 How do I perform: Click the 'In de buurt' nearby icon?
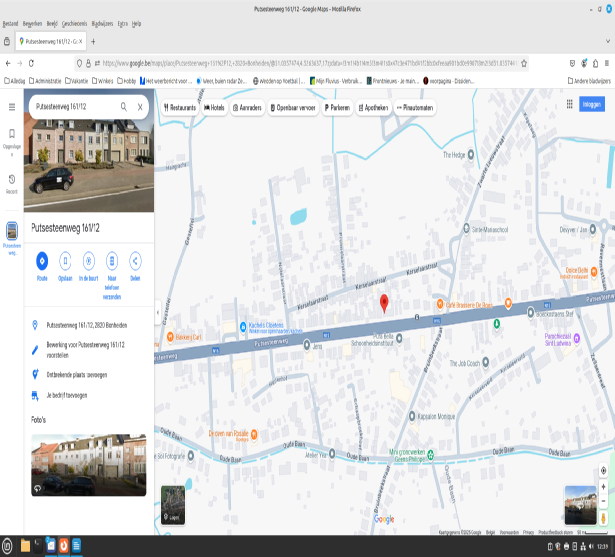pyautogui.click(x=88, y=261)
